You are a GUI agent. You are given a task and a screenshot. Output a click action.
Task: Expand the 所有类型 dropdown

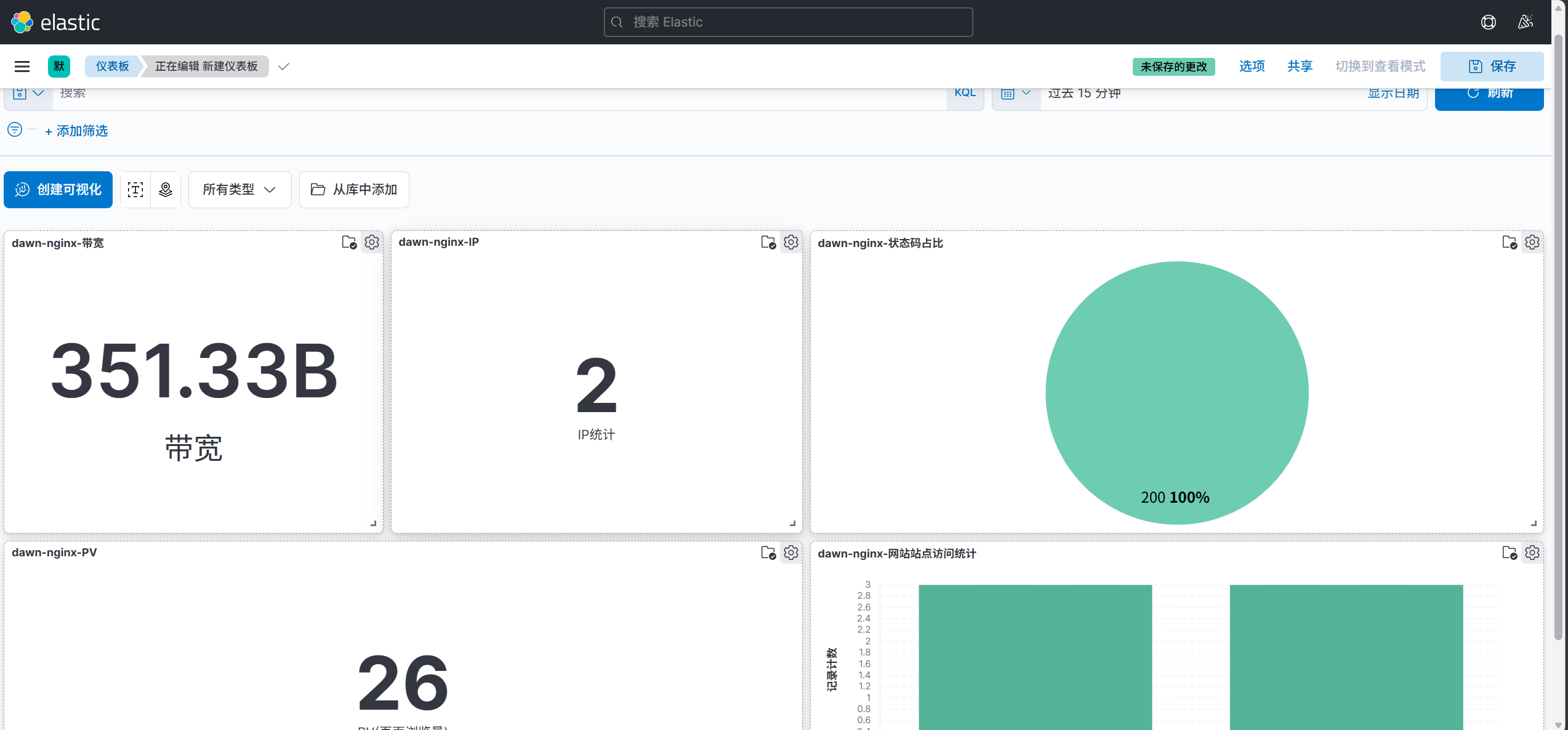[x=239, y=190]
